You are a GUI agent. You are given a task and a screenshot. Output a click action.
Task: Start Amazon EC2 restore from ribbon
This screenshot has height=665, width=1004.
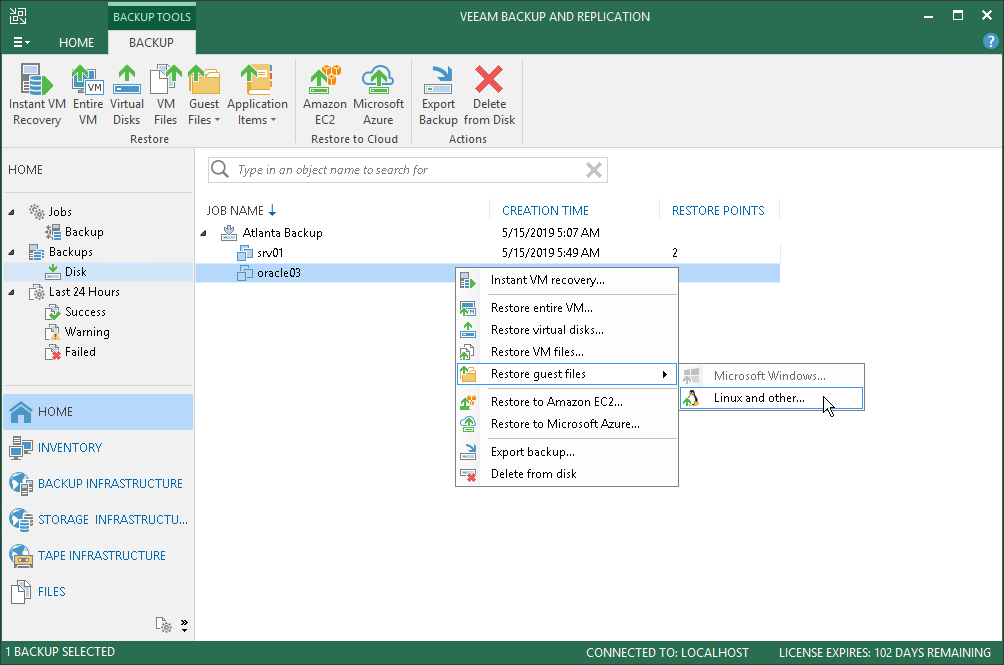[x=325, y=95]
